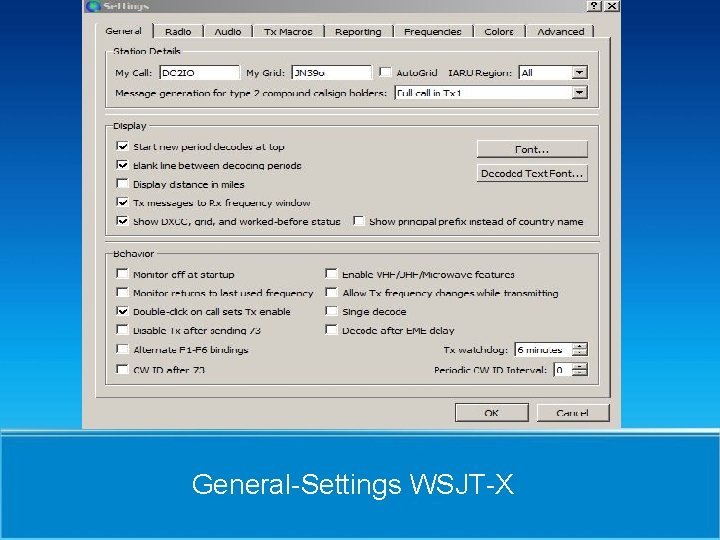Switch to the General tab

pyautogui.click(x=124, y=31)
